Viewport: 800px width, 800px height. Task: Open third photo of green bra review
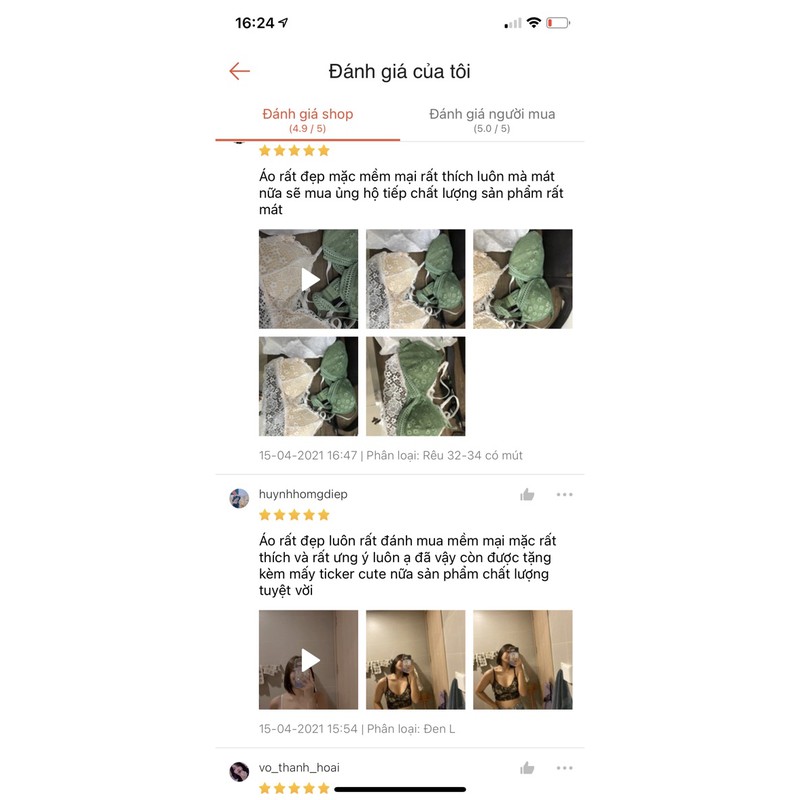tap(522, 279)
